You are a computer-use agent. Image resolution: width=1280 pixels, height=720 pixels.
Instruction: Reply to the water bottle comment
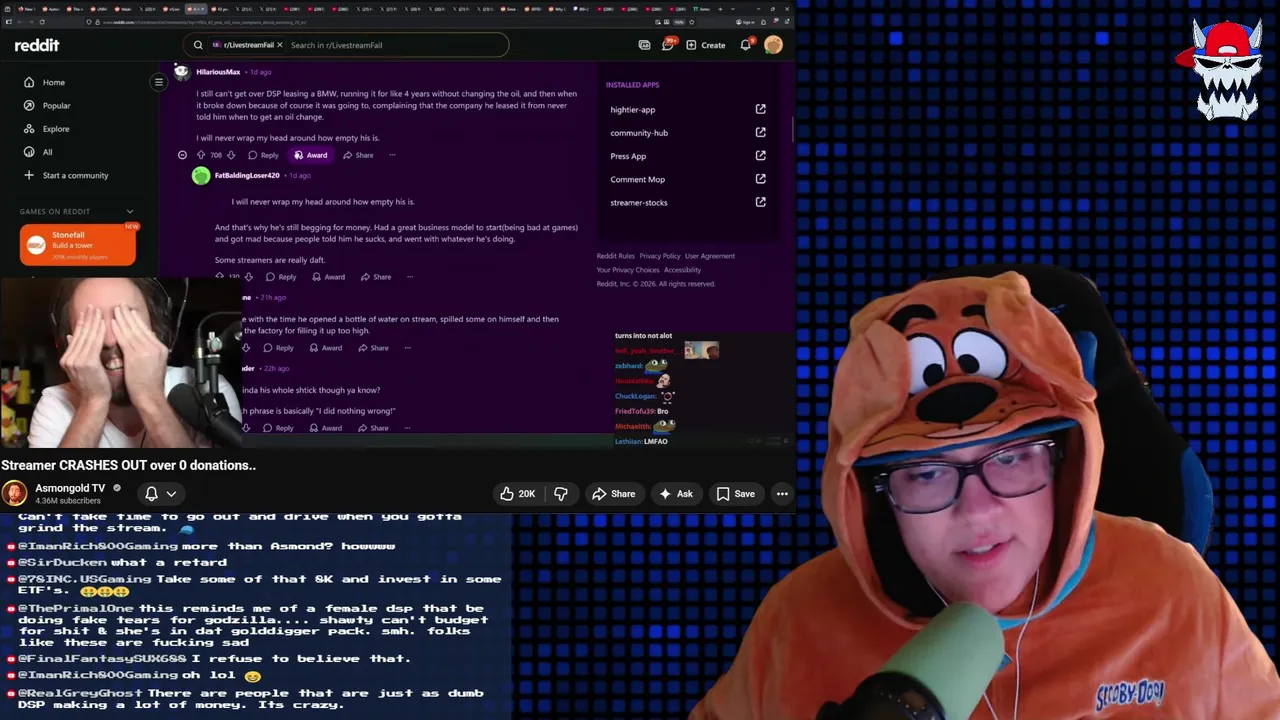278,348
